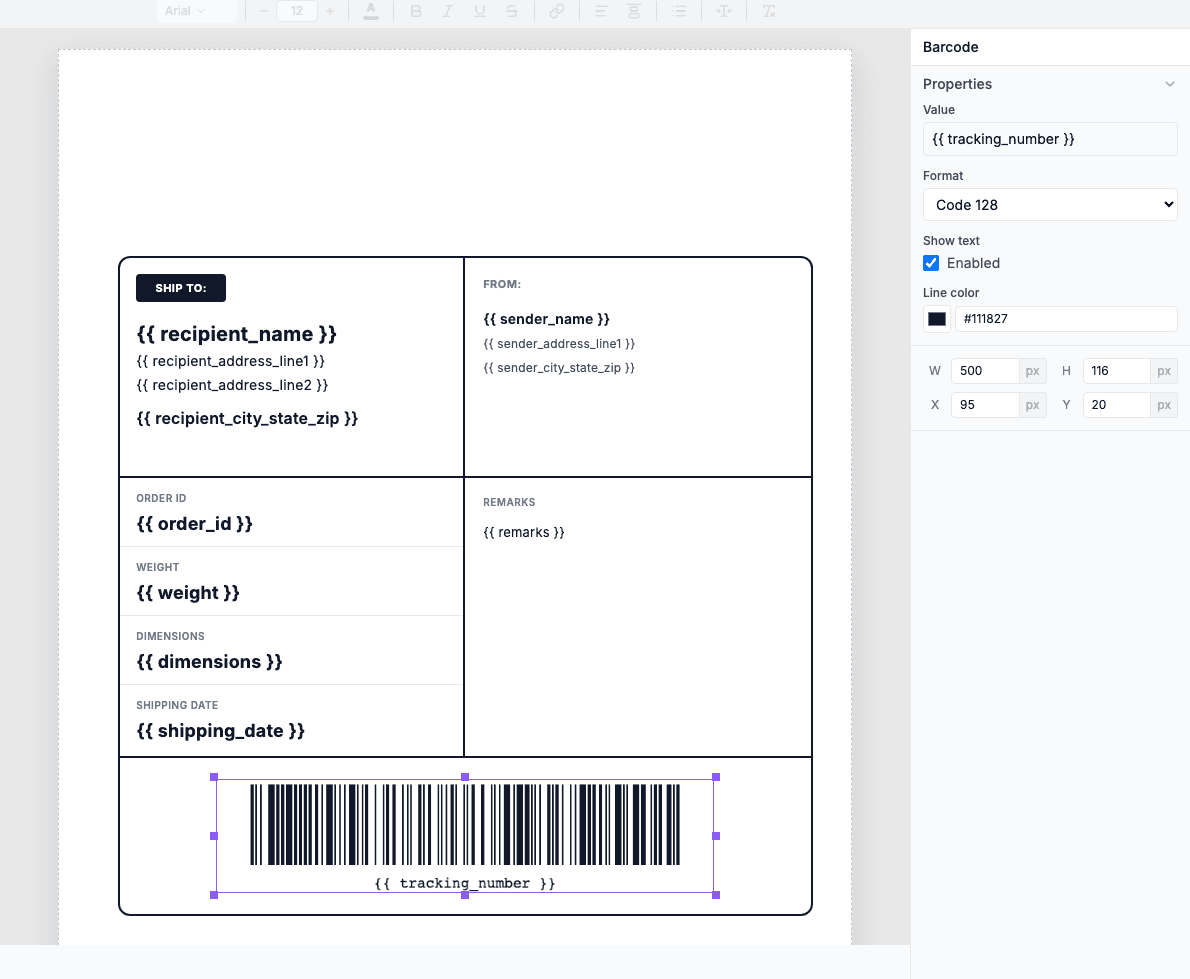Create a bulleted list

[x=679, y=11]
